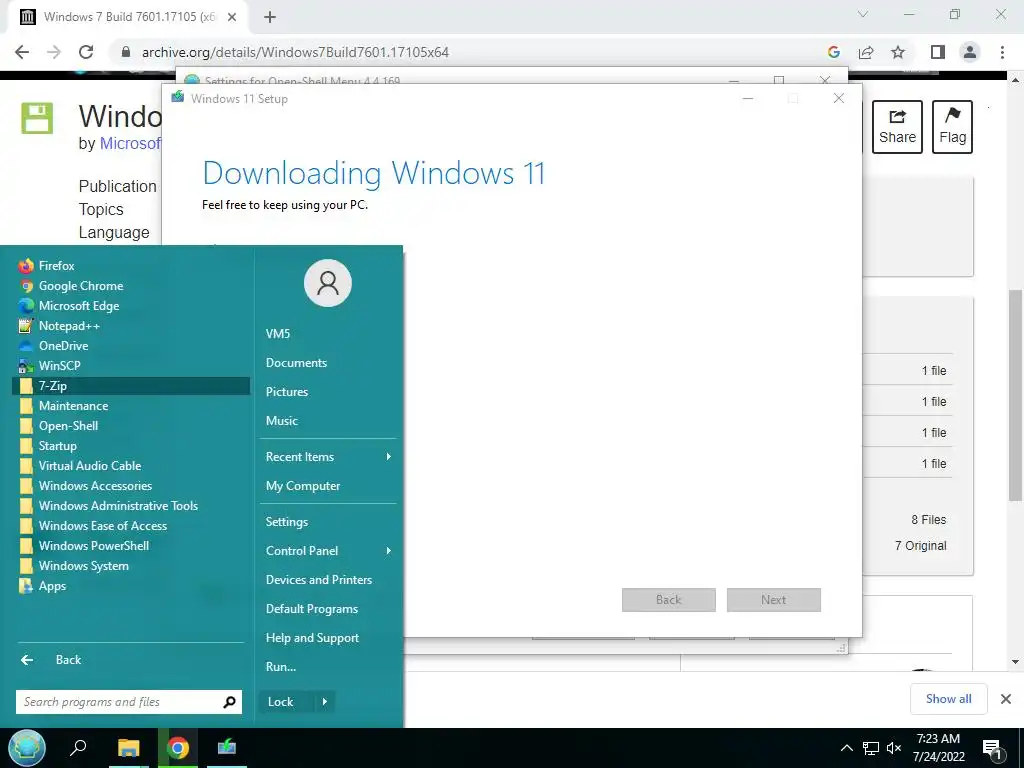Expand Recent Items submenu
The height and width of the screenshot is (768, 1024).
[328, 457]
